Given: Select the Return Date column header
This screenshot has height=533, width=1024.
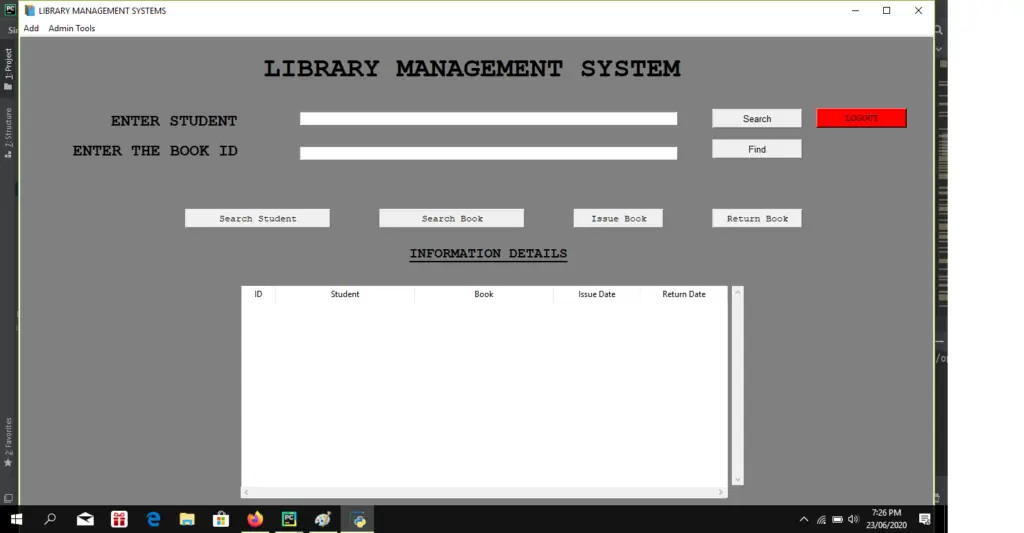Looking at the screenshot, I should click(x=684, y=295).
